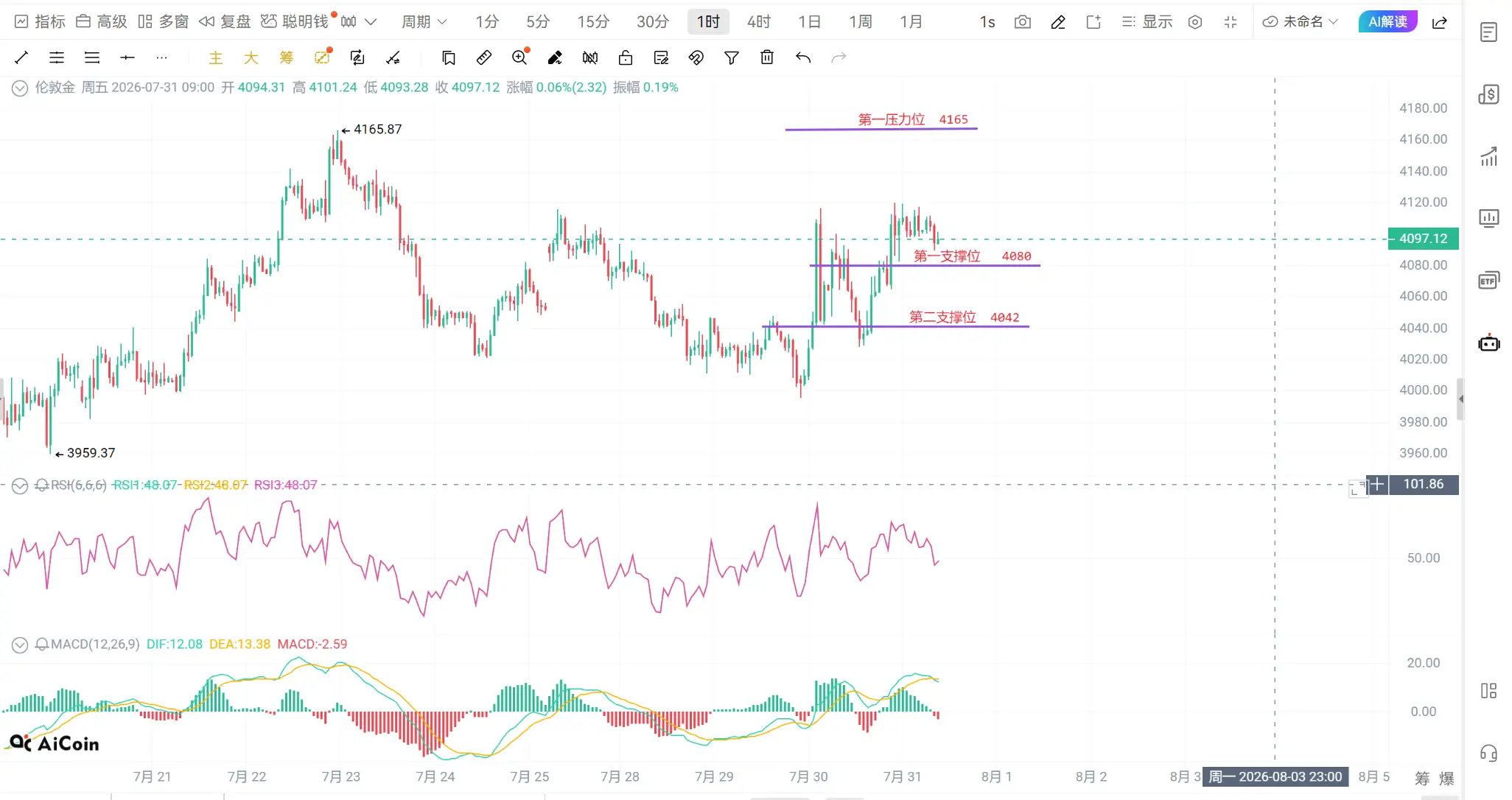Viewport: 1512px width, 800px height.
Task: Open the headset support icon
Action: (1489, 753)
